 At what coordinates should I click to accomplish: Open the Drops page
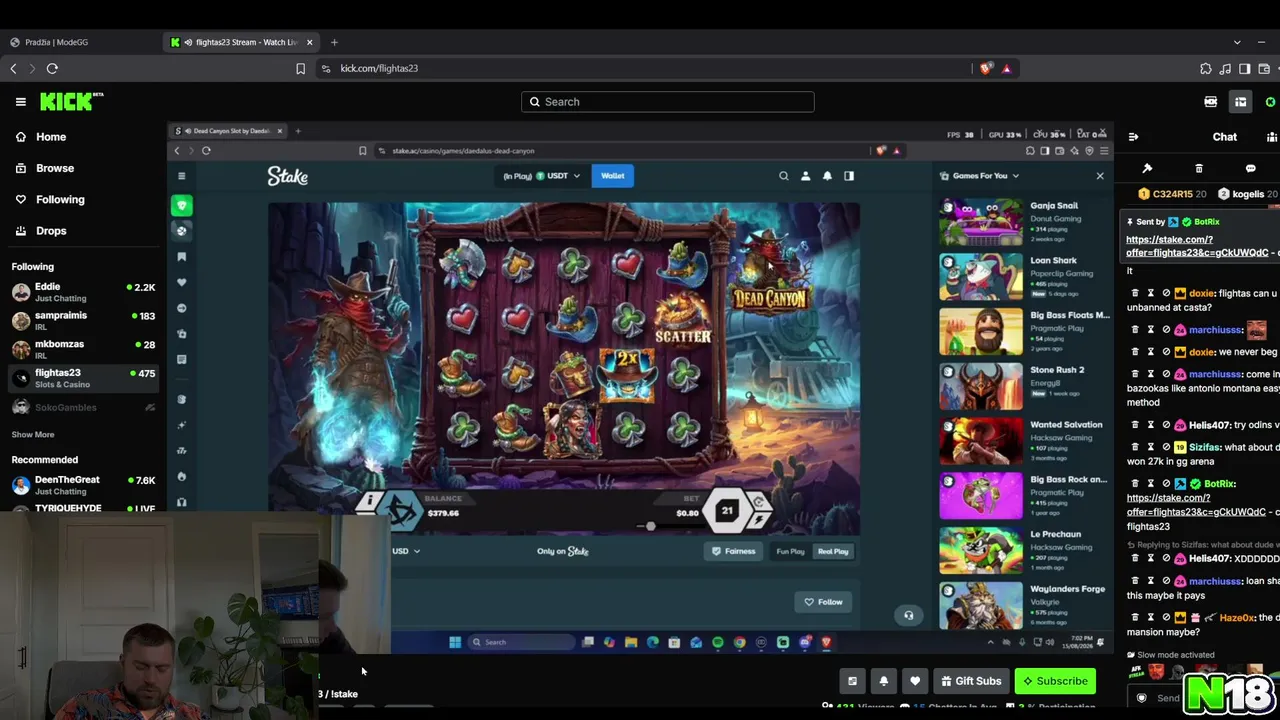click(x=40, y=230)
